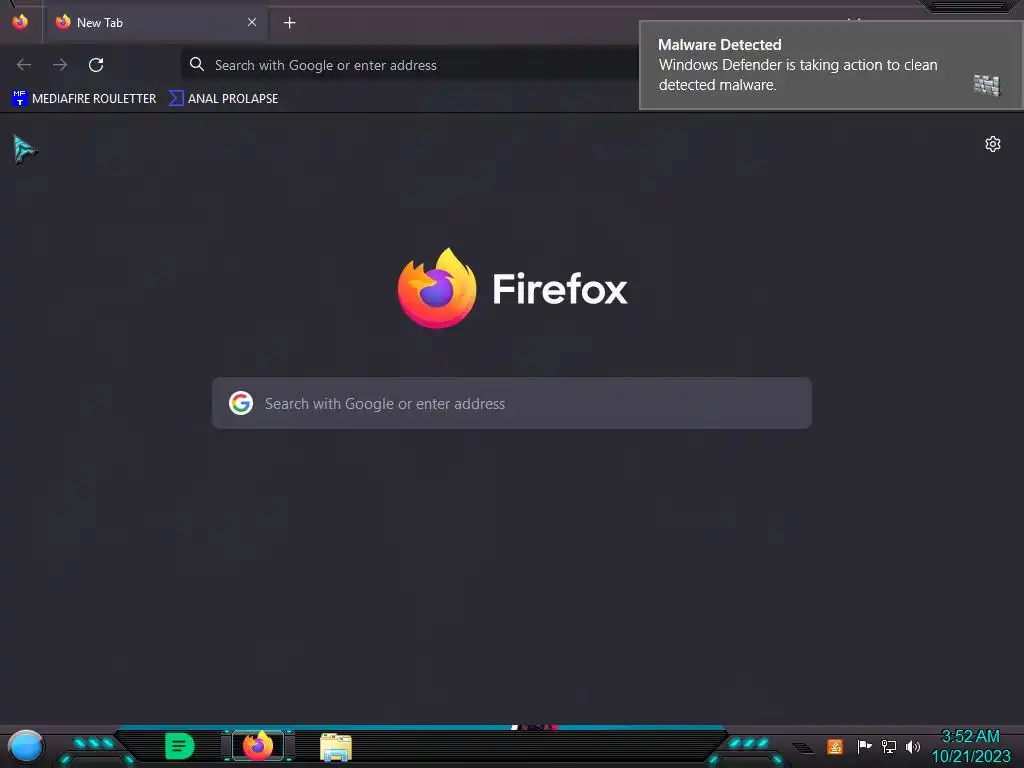Show hidden tray icons arrow

click(803, 748)
